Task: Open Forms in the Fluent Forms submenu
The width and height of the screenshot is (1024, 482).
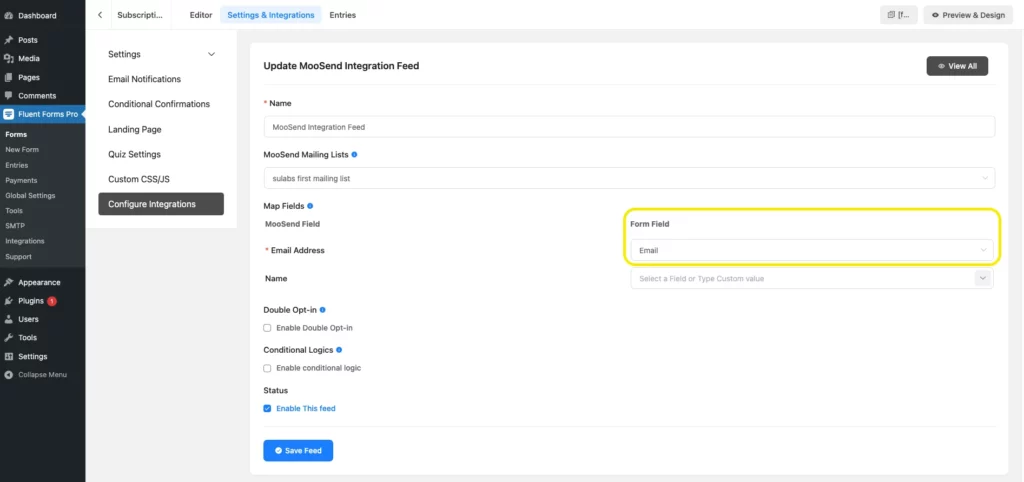Action: point(16,135)
